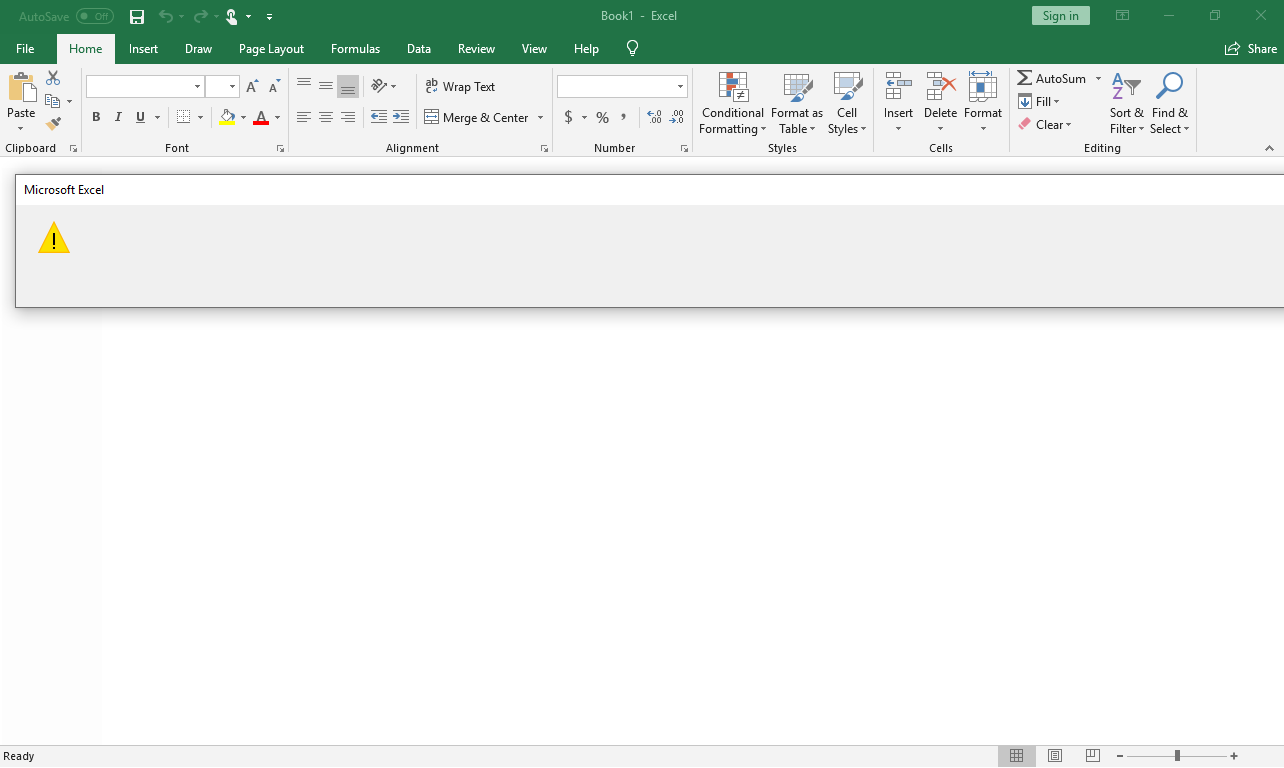Image resolution: width=1284 pixels, height=768 pixels.
Task: Apply red Font Color
Action: pos(261,117)
